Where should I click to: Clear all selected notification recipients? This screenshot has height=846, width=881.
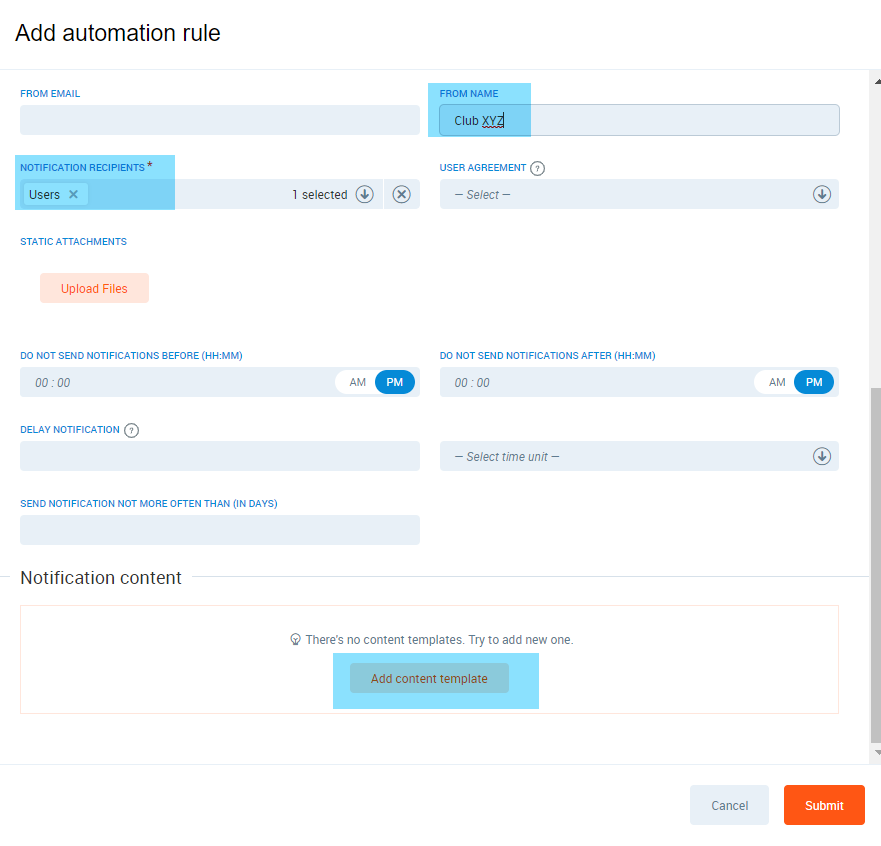click(401, 195)
